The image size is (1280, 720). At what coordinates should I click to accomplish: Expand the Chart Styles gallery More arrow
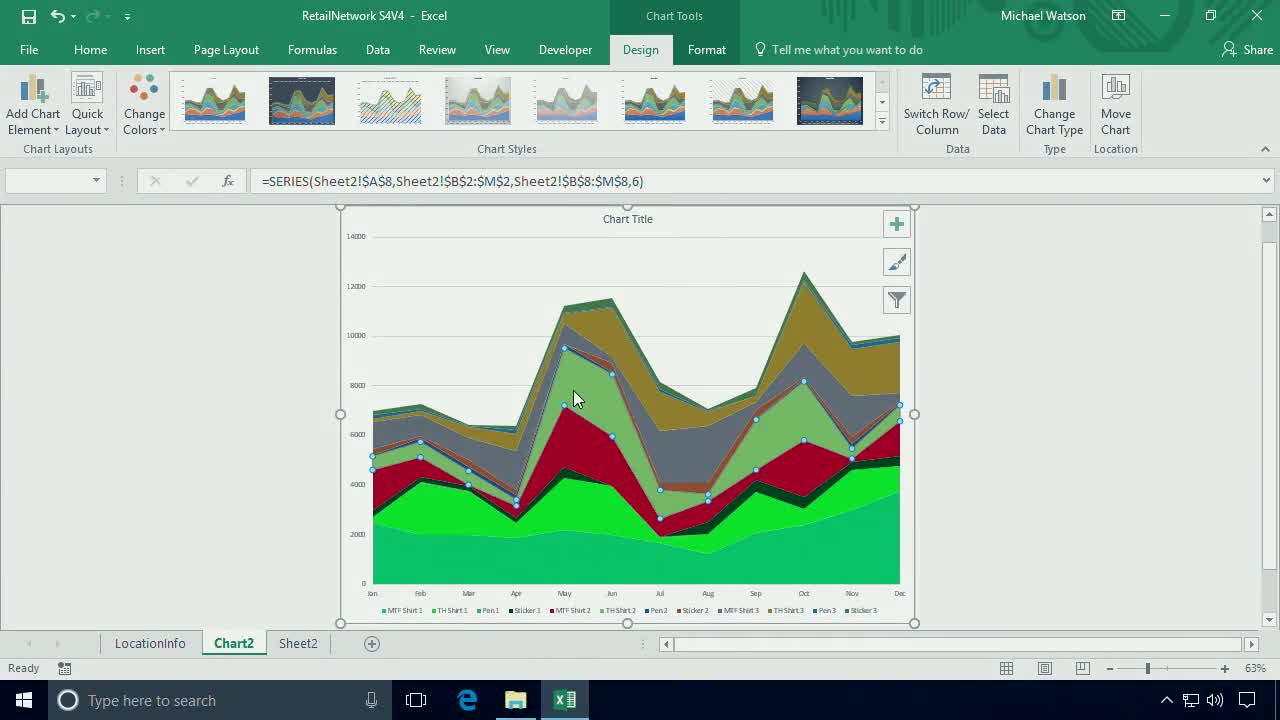[x=880, y=121]
